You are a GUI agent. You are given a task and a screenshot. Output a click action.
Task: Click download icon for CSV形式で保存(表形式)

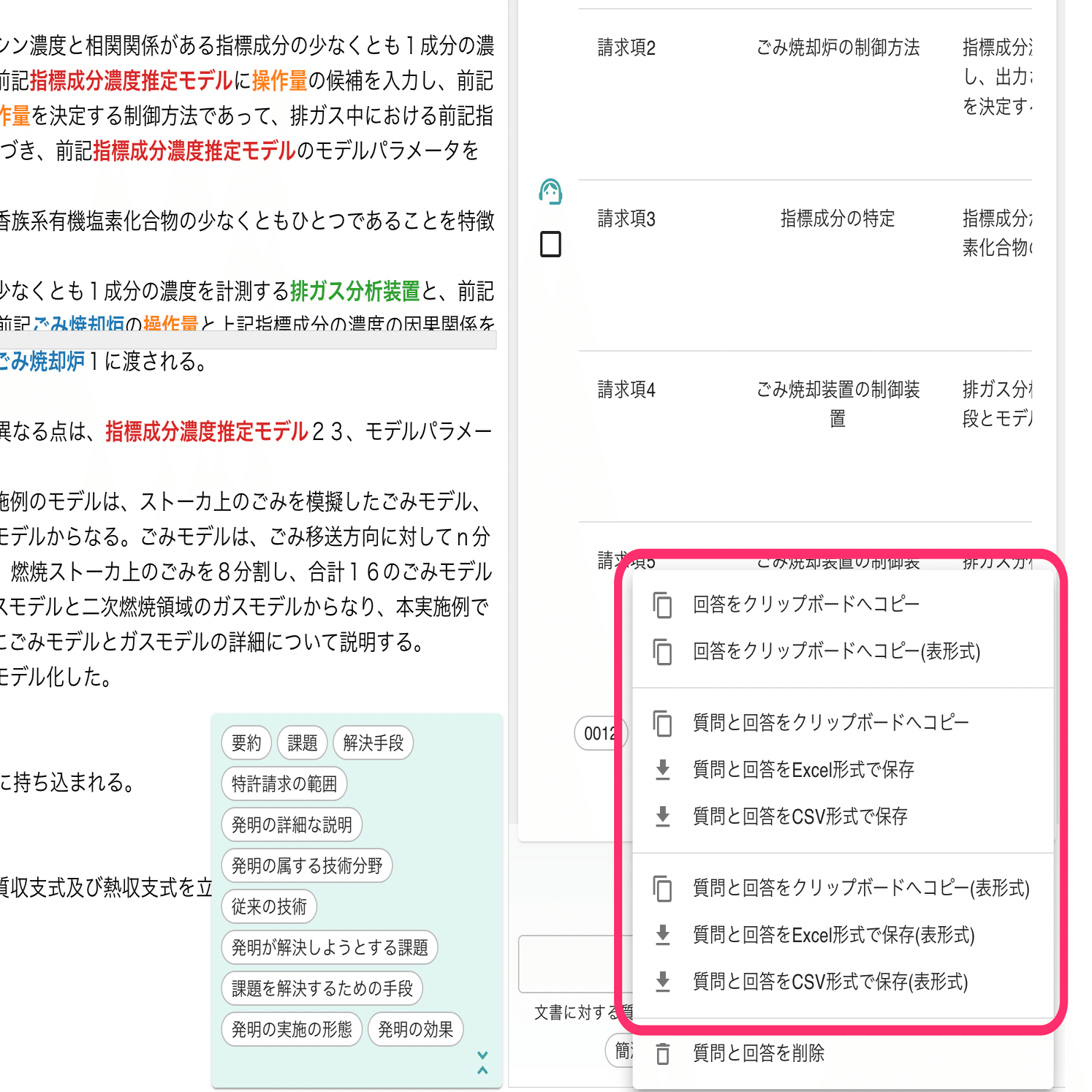(664, 982)
